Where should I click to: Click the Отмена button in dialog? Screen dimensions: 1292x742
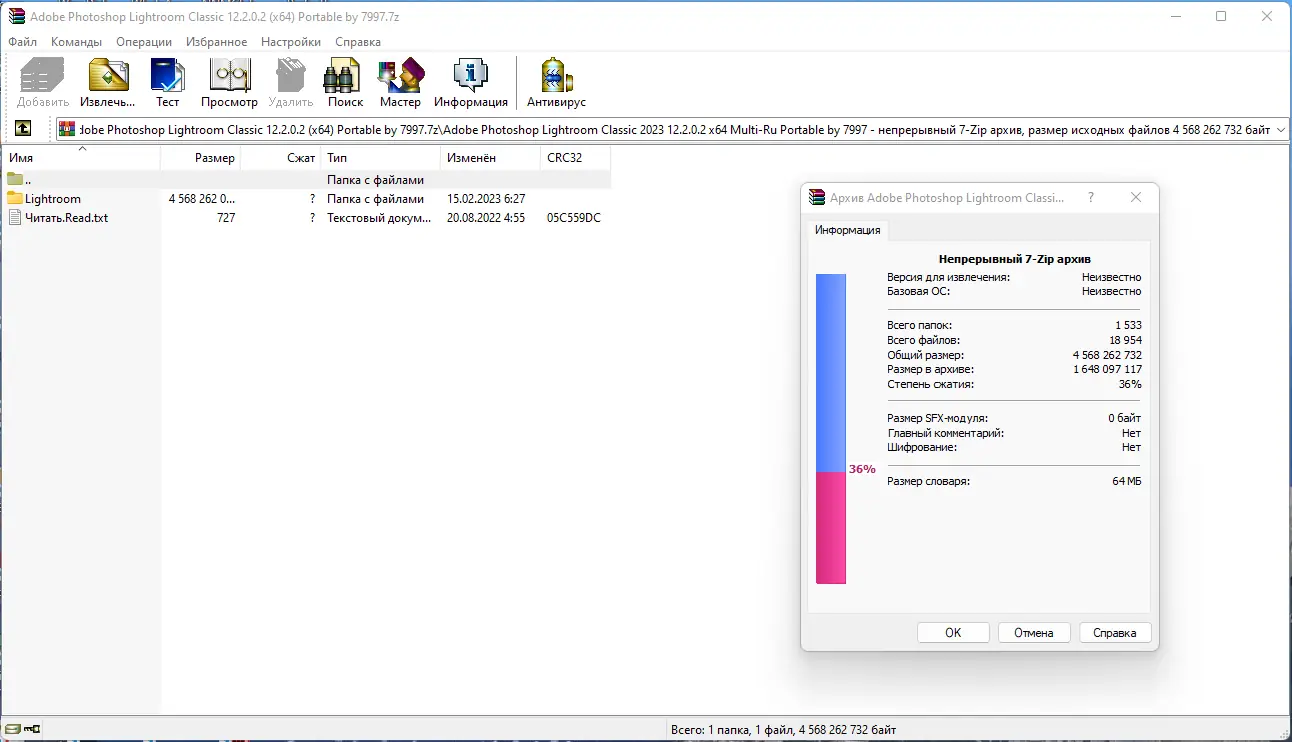pyautogui.click(x=1034, y=633)
